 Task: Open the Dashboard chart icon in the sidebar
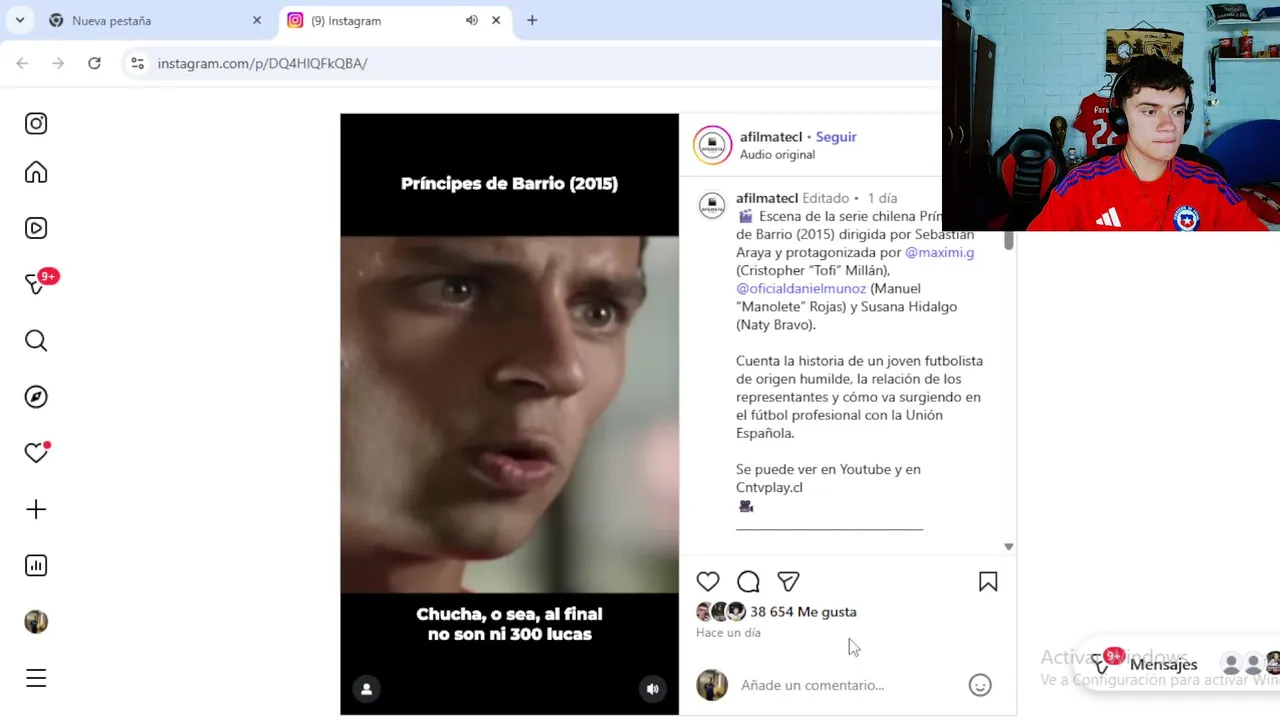(36, 566)
